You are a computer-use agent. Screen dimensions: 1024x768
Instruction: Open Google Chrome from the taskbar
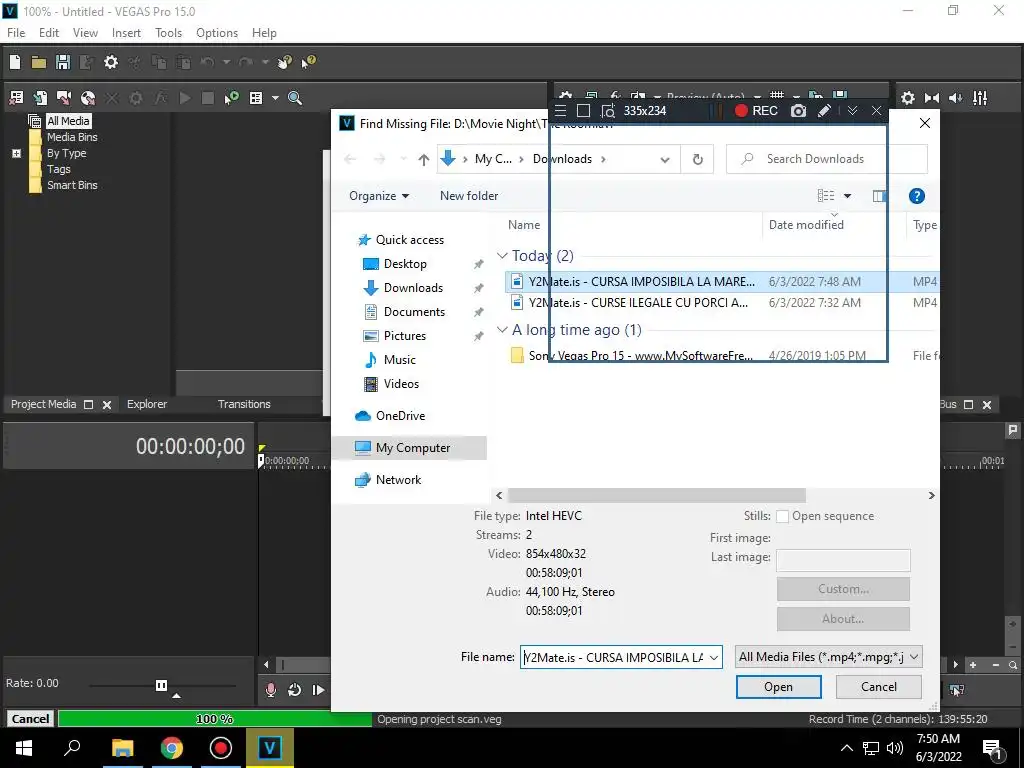click(172, 748)
